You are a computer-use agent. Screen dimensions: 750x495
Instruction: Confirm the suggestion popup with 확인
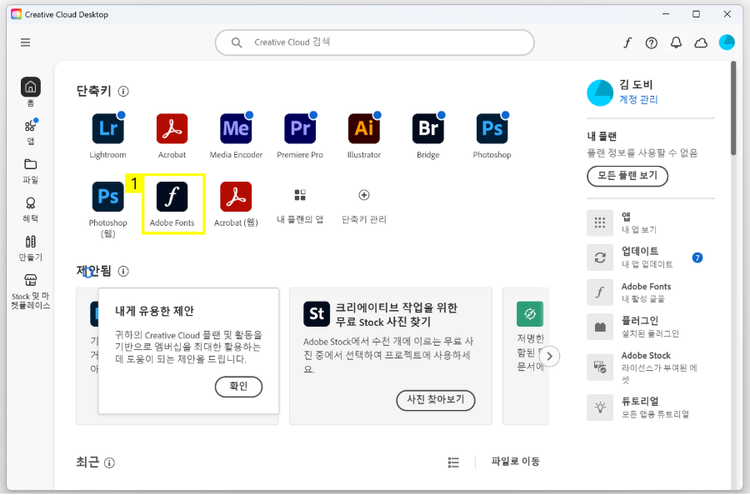pyautogui.click(x=239, y=386)
